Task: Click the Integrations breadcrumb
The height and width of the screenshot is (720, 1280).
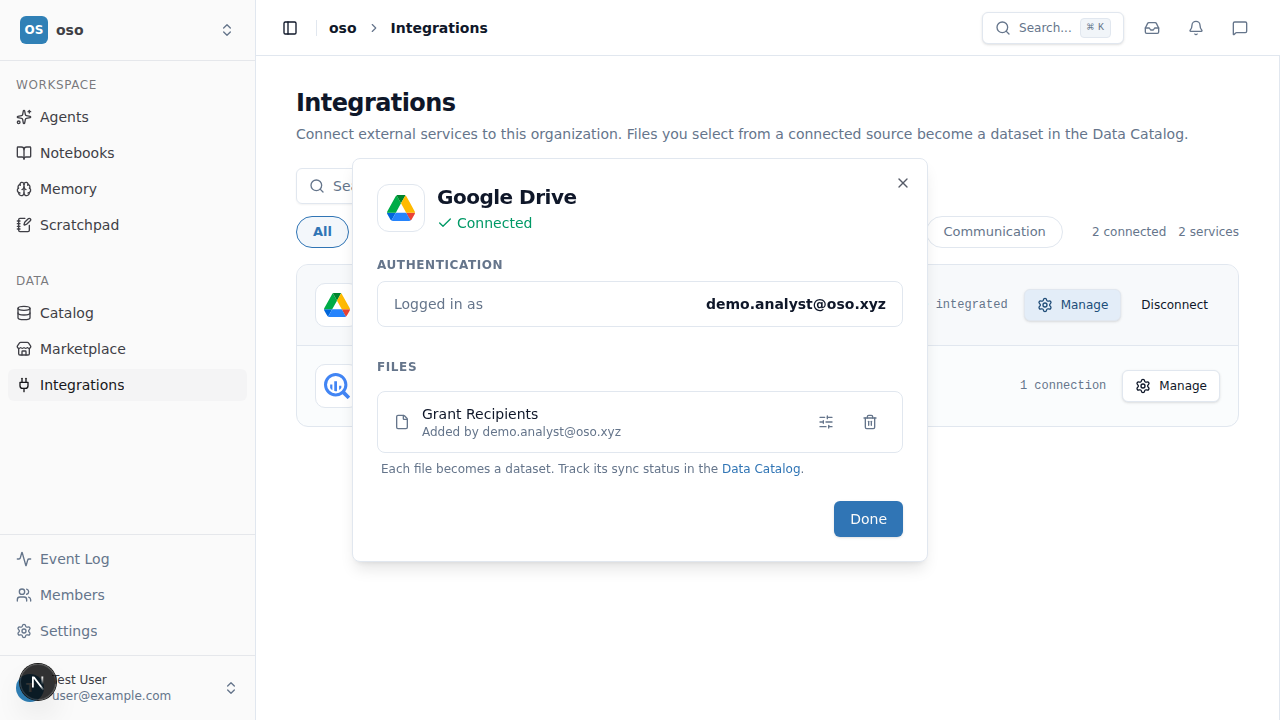Action: (x=439, y=28)
